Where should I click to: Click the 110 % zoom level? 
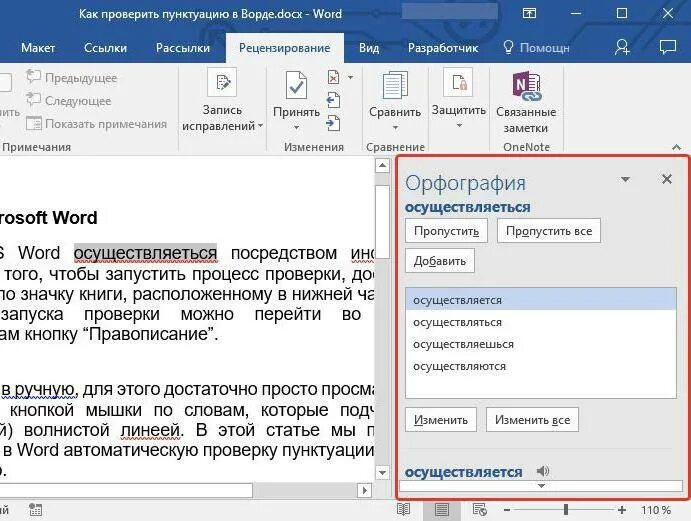coord(656,510)
